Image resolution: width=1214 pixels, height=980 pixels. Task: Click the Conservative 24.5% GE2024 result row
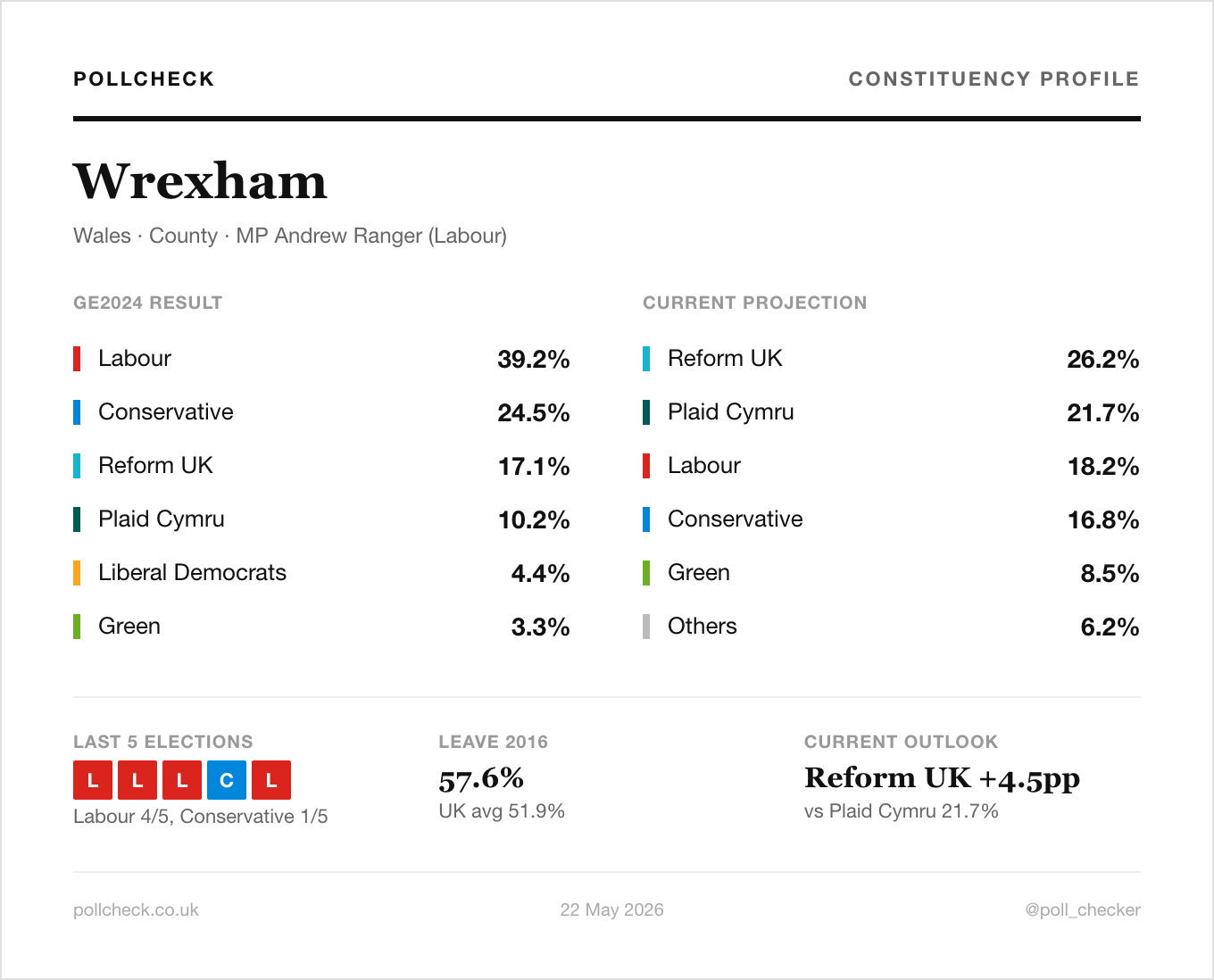coord(321,412)
